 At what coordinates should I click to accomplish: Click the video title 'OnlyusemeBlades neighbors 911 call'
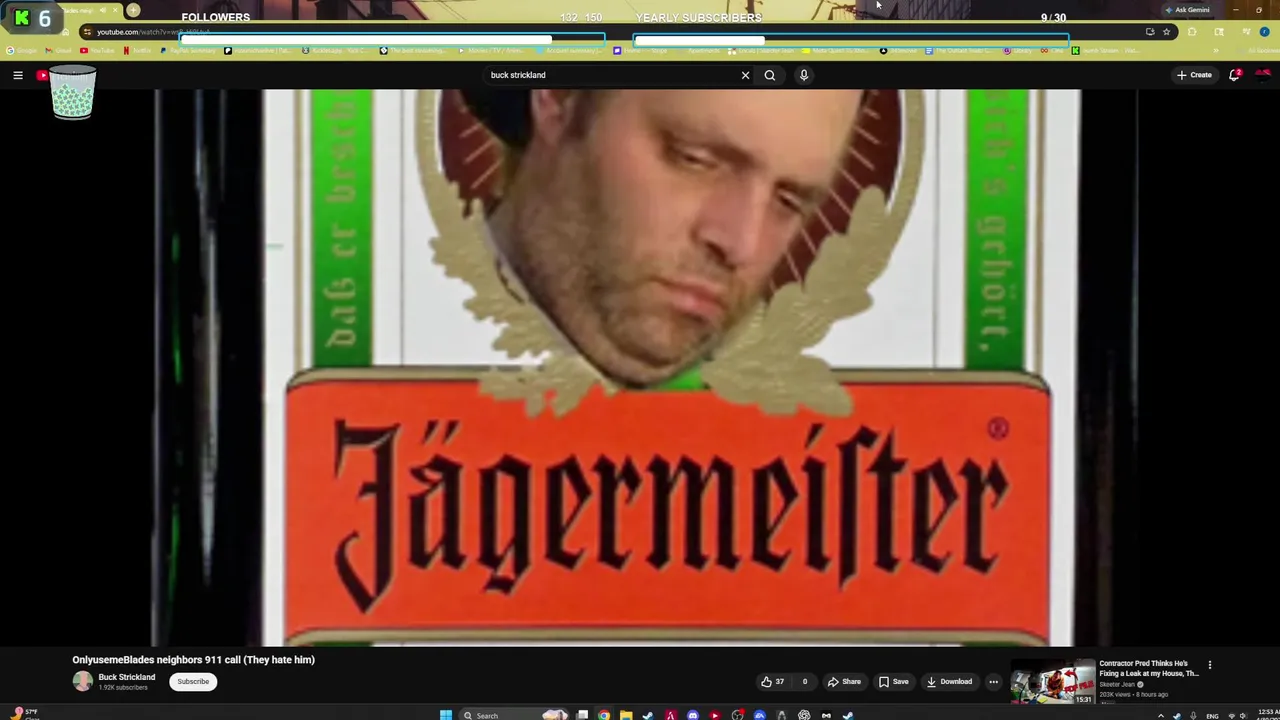coord(193,660)
